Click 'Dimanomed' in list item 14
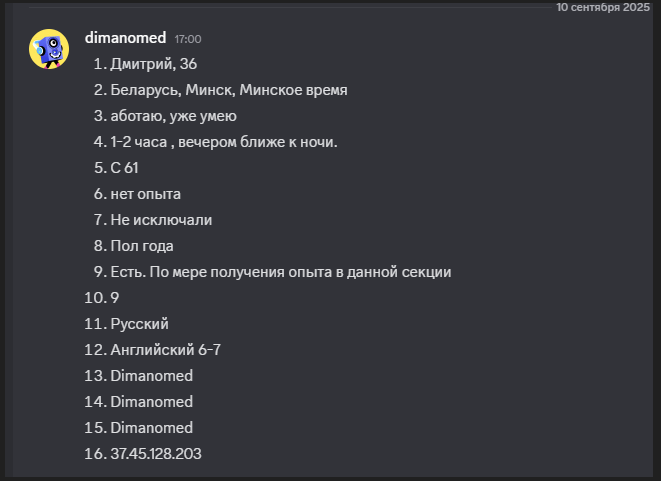The image size is (661, 481). (x=151, y=402)
